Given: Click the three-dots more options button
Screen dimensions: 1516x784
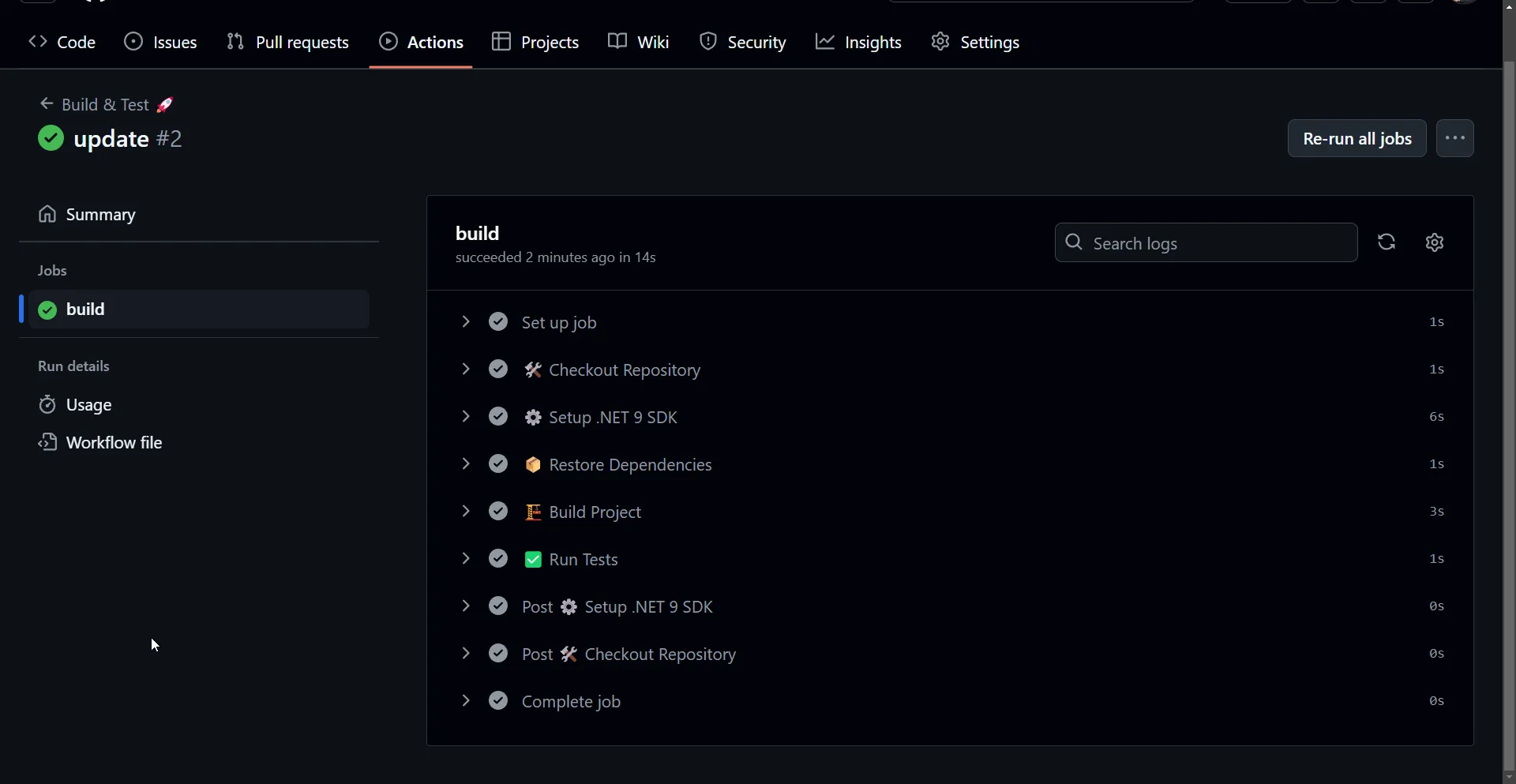Looking at the screenshot, I should coord(1454,138).
